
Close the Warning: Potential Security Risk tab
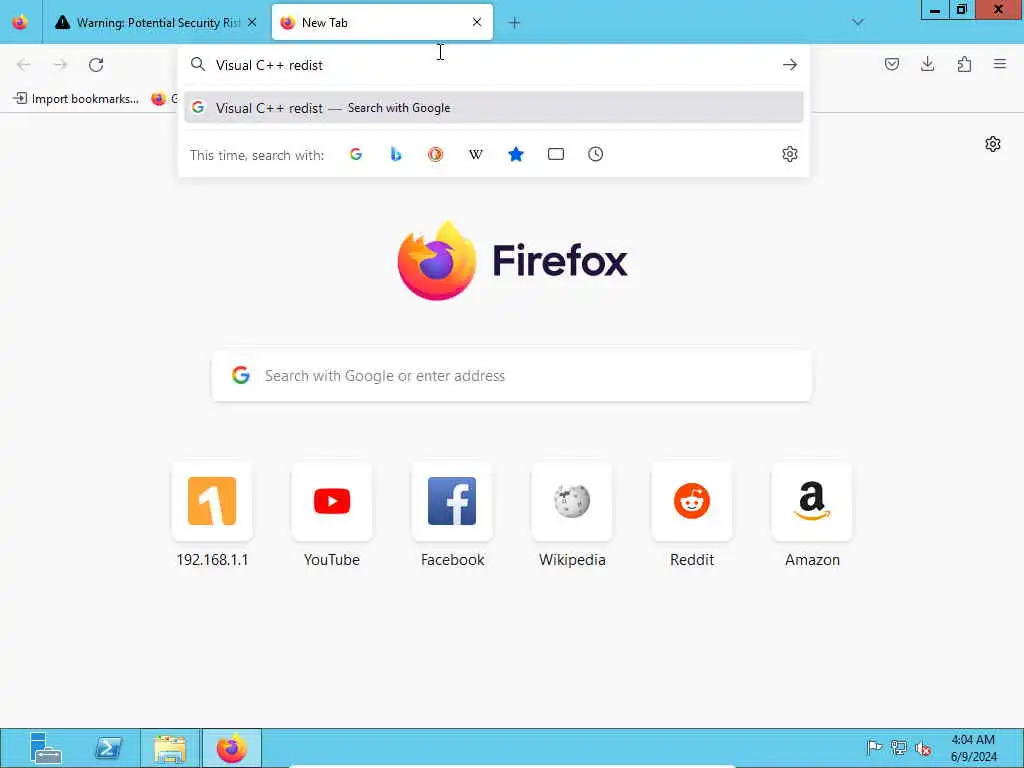click(x=252, y=22)
